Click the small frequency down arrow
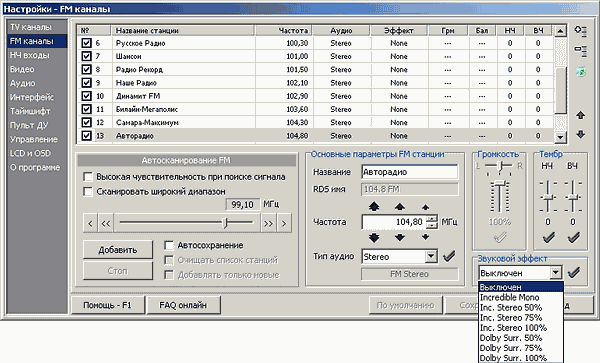 tap(426, 237)
